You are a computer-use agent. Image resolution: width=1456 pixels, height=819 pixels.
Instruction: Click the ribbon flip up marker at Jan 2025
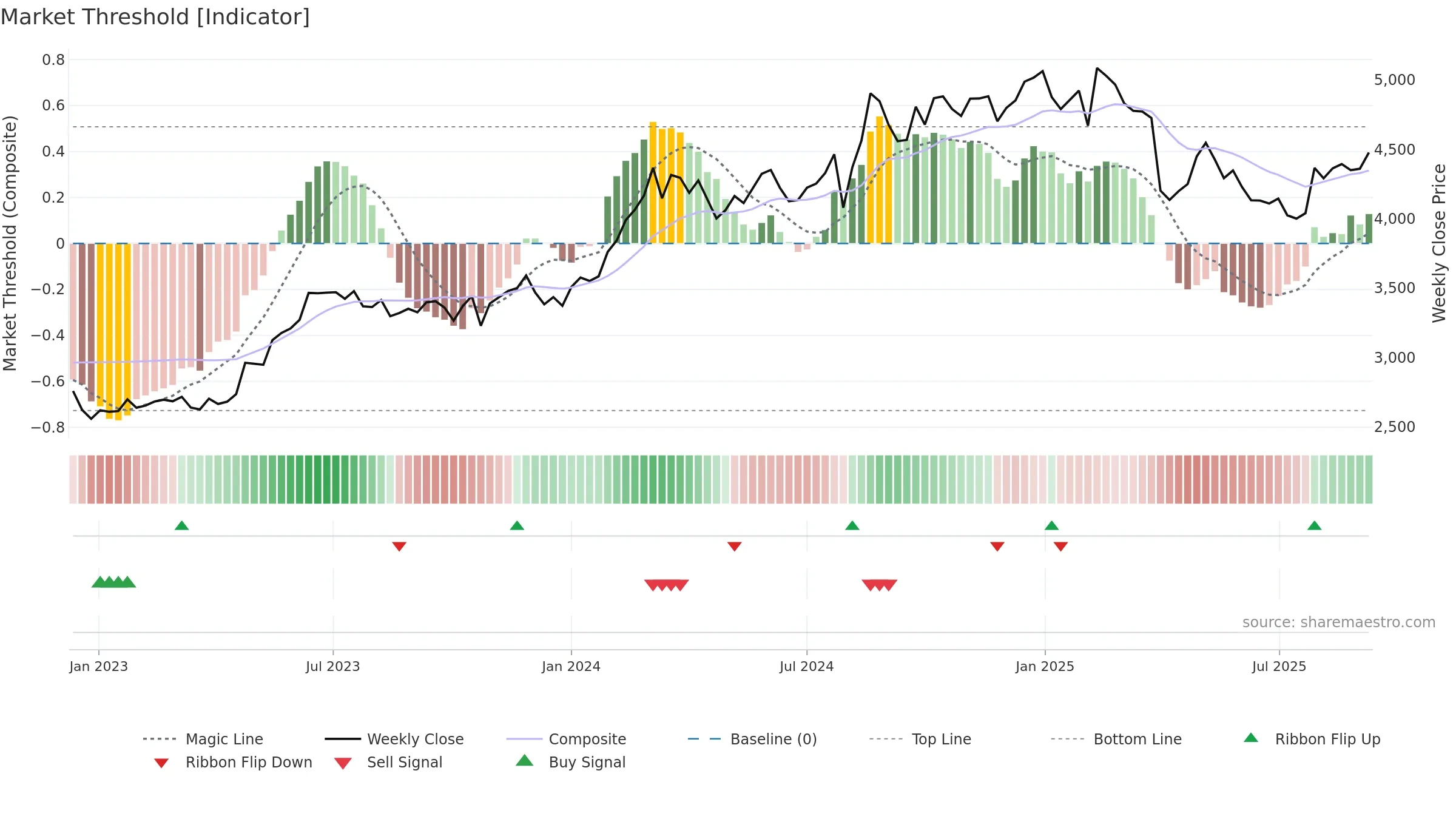point(1051,525)
